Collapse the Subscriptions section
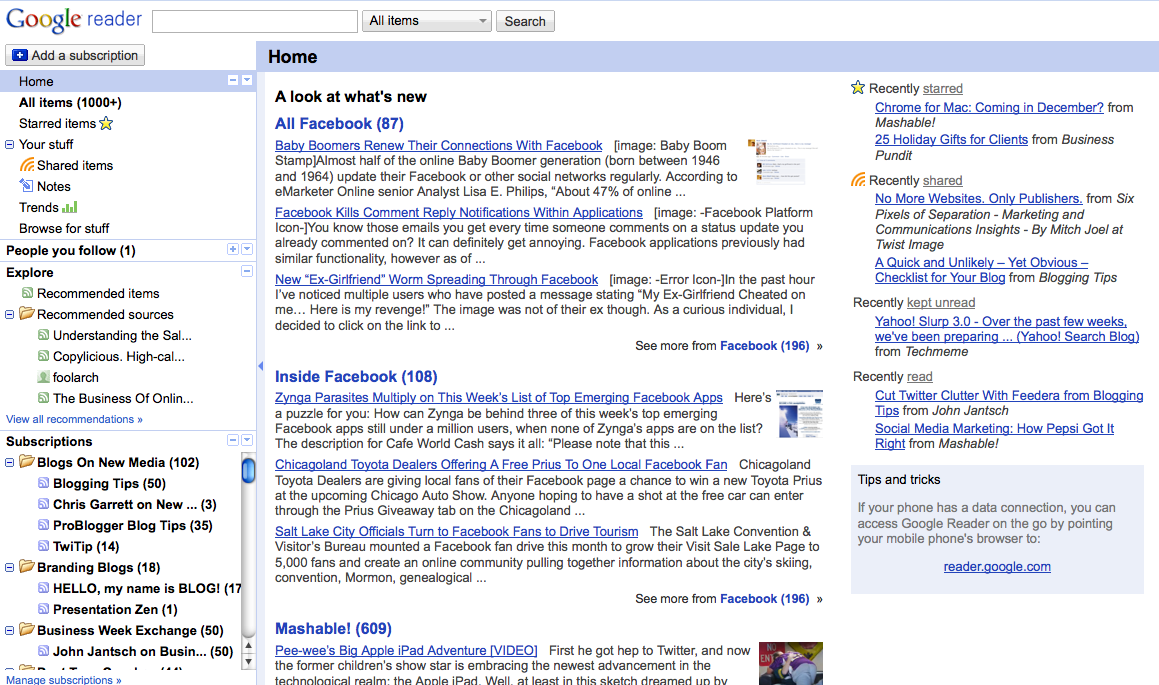The image size is (1159, 685). pyautogui.click(x=233, y=441)
